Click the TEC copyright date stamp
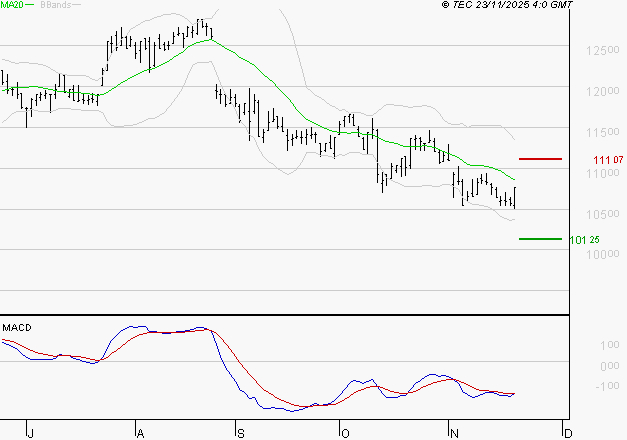The width and height of the screenshot is (627, 440). (x=507, y=5)
